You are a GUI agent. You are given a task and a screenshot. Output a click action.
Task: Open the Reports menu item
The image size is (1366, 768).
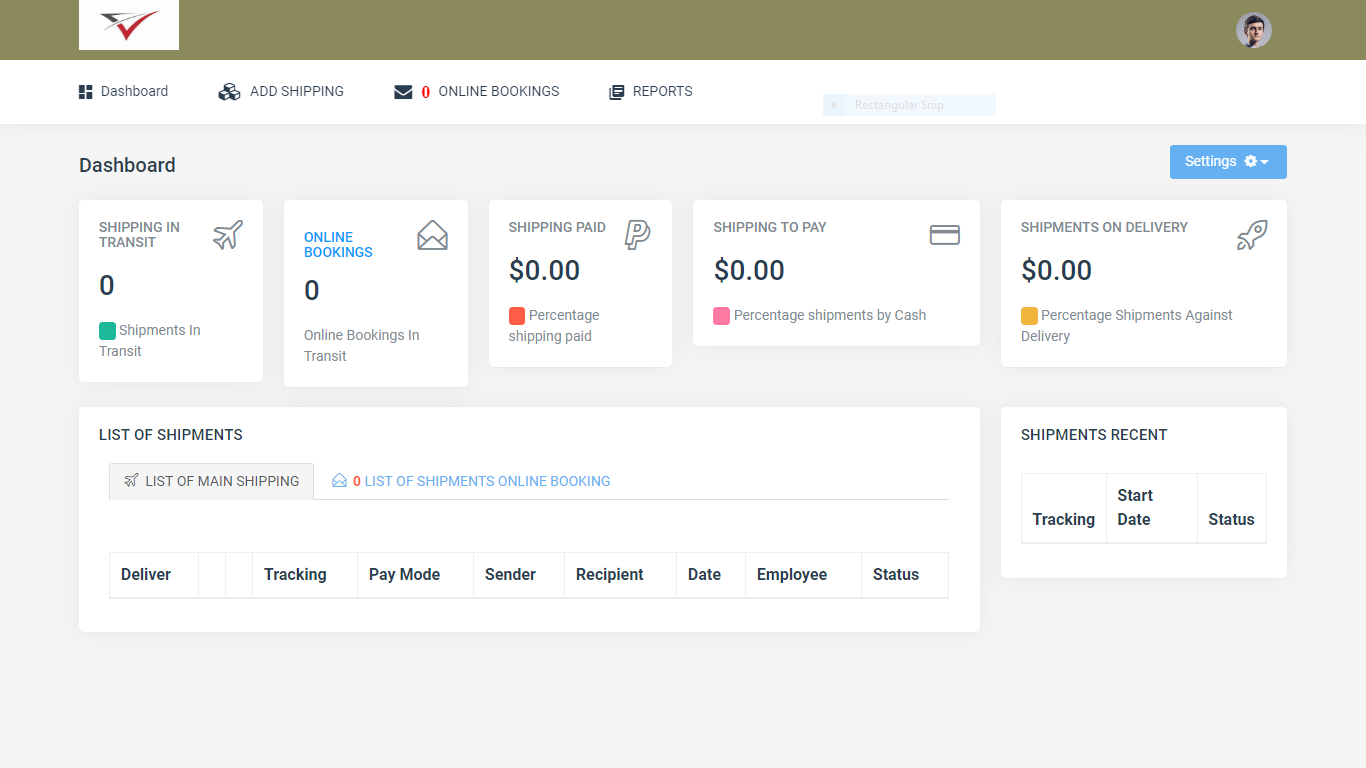tap(651, 91)
